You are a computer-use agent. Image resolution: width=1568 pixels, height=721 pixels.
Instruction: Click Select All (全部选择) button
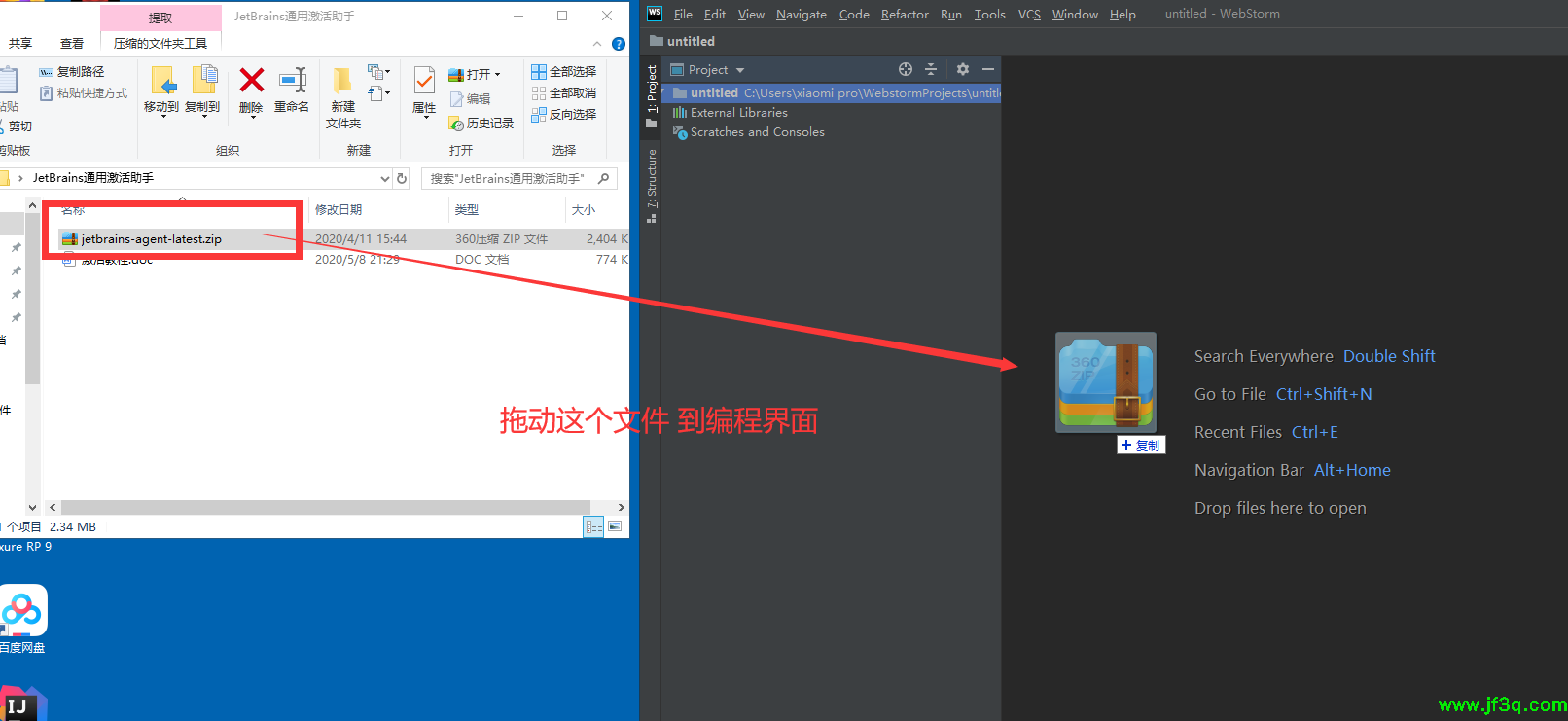[564, 72]
